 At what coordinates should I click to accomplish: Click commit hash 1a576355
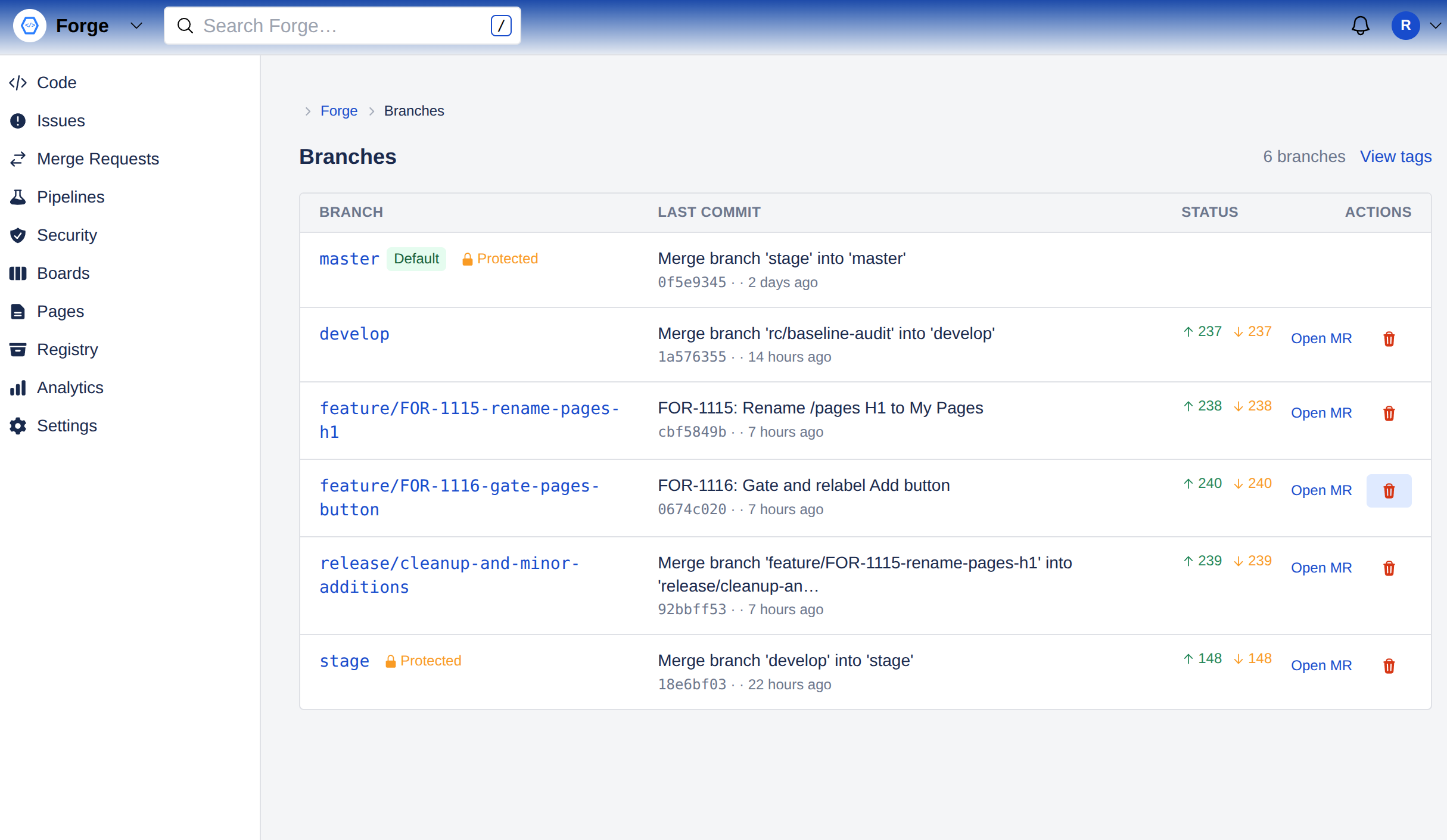(692, 357)
